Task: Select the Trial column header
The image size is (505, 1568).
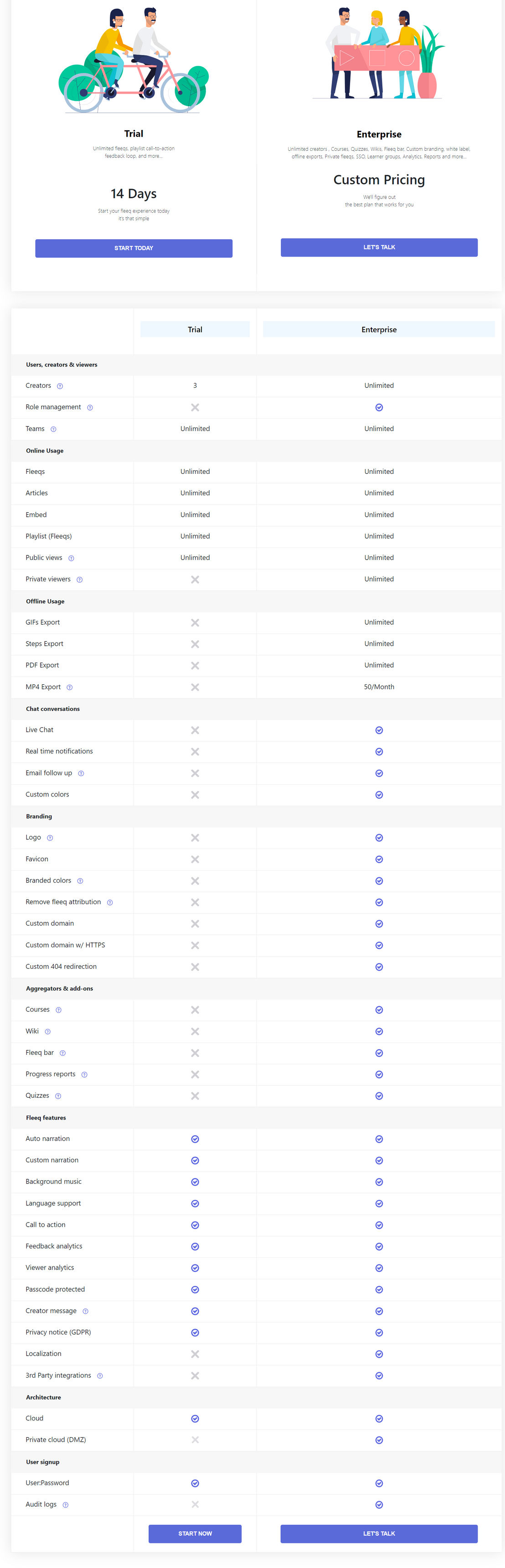Action: click(x=195, y=329)
